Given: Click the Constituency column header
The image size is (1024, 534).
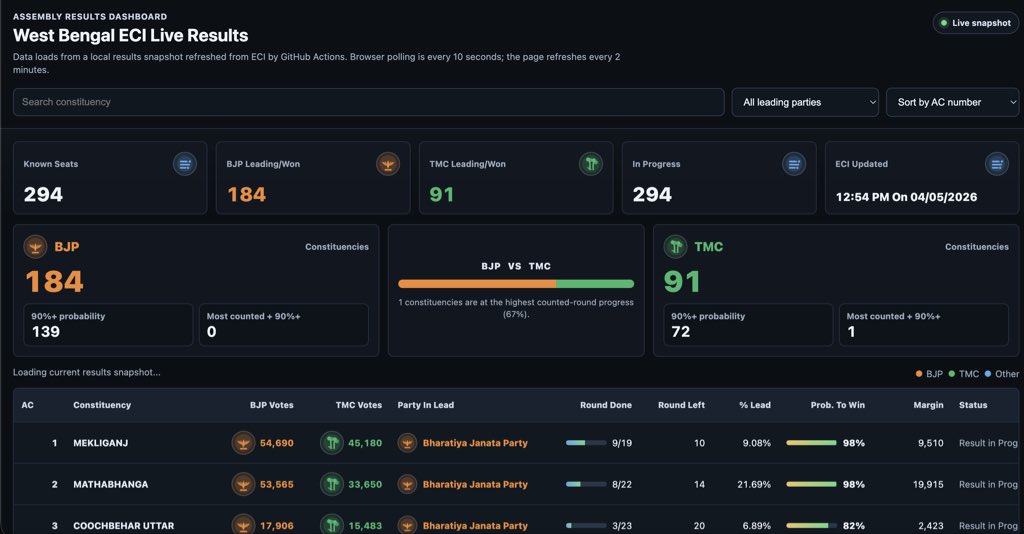Looking at the screenshot, I should tap(102, 405).
